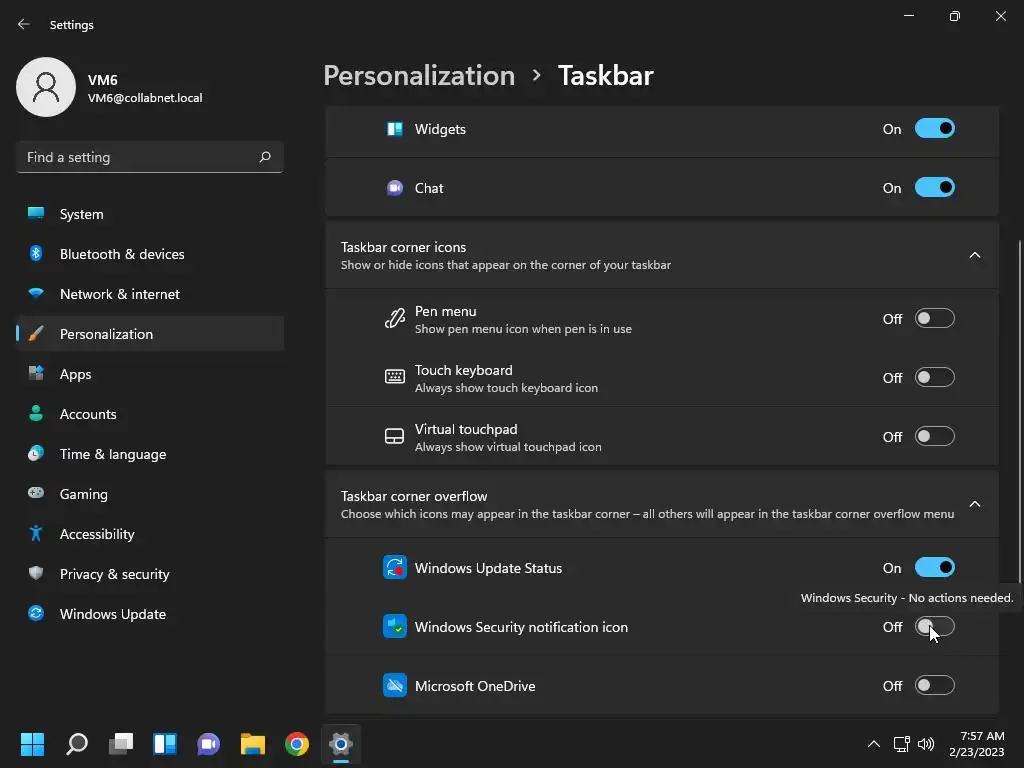
Task: Enable the Touch keyboard toggle
Action: tap(935, 377)
